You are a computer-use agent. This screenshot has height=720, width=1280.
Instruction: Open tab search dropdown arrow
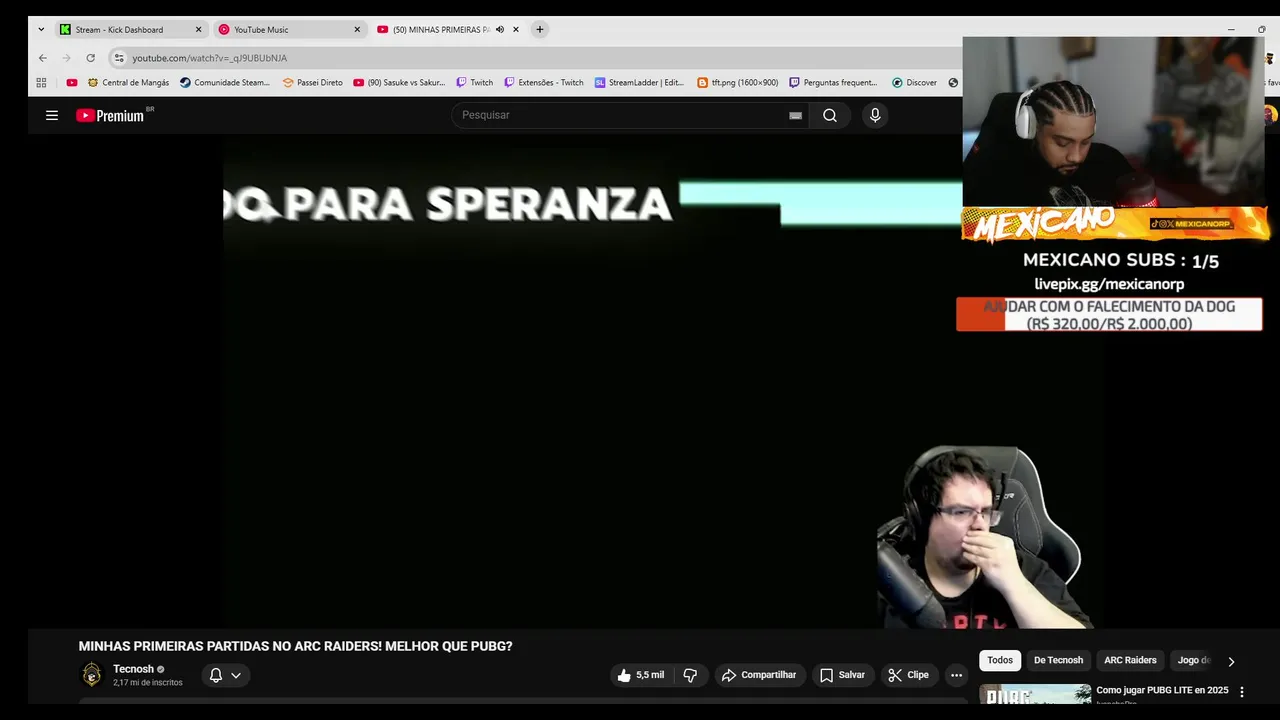(41, 30)
